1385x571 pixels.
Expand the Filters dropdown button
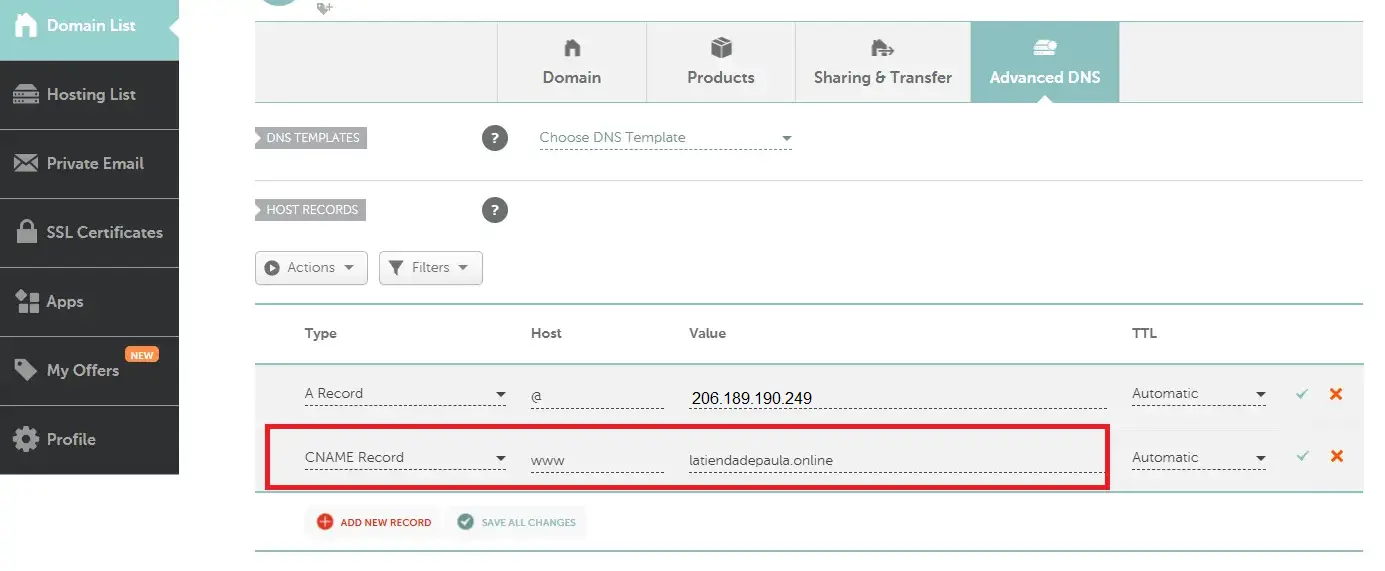click(430, 268)
